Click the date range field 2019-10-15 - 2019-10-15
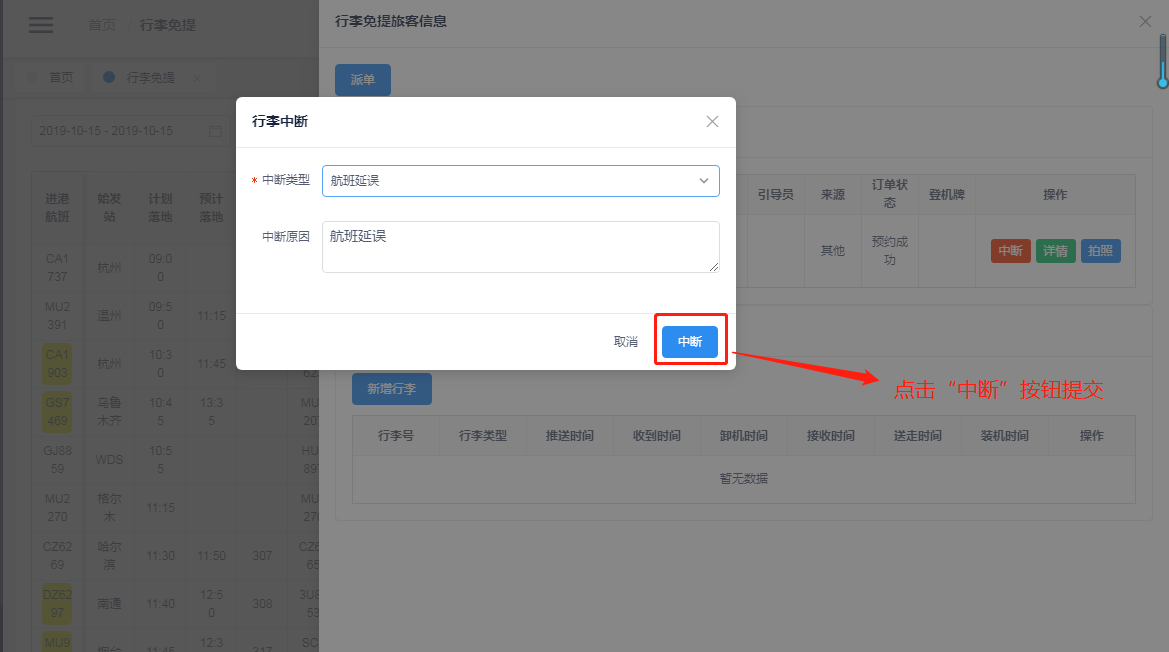 [x=131, y=131]
